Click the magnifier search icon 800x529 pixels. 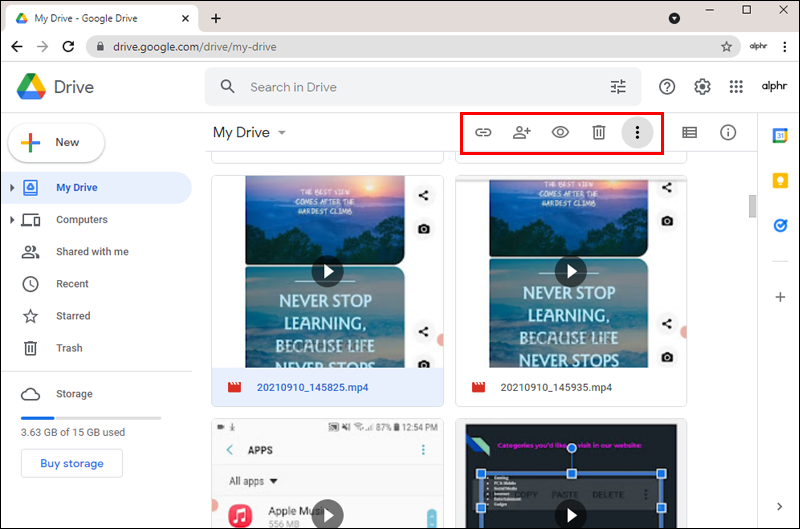[228, 87]
